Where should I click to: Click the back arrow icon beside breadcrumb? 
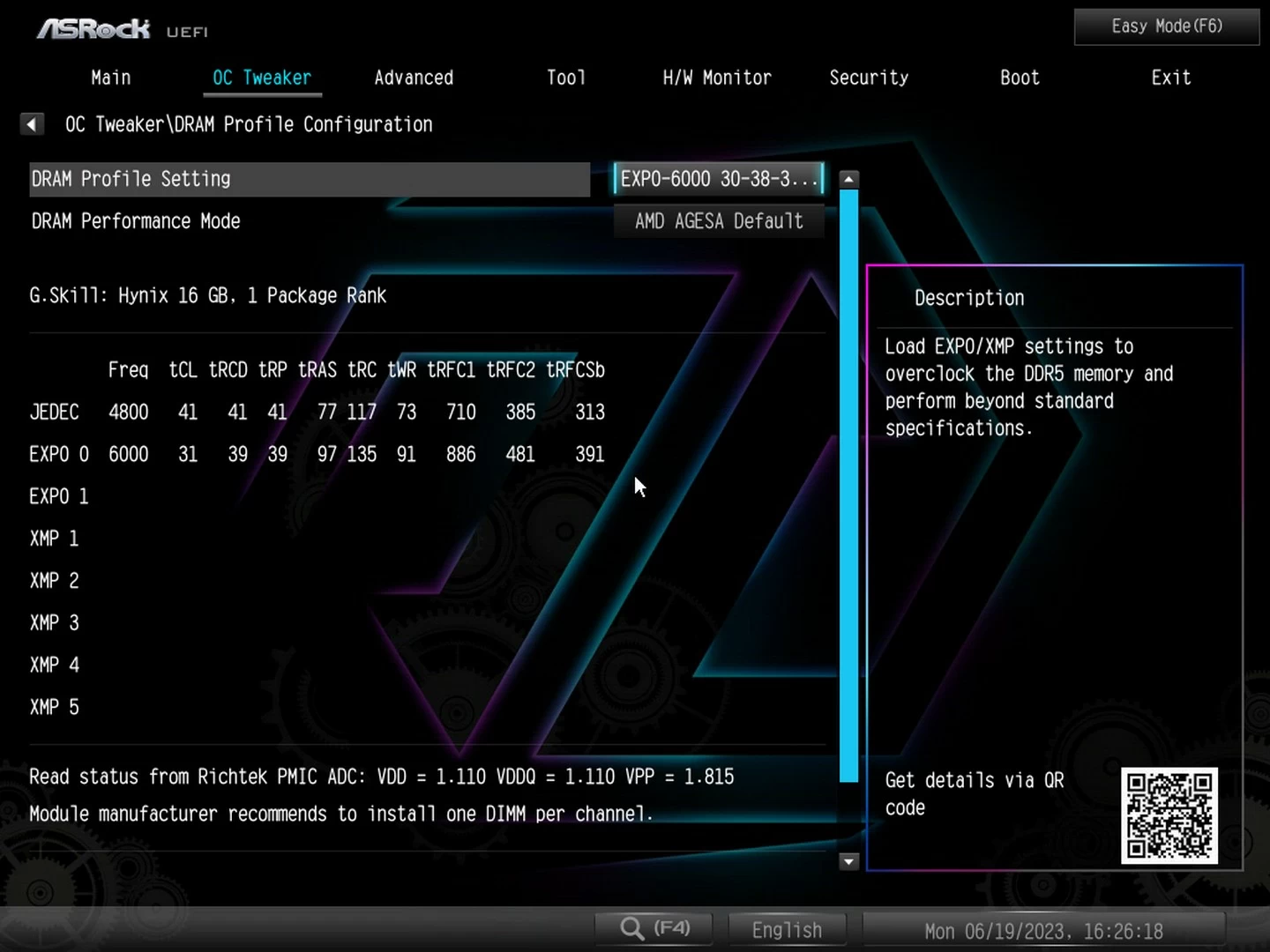click(x=32, y=124)
